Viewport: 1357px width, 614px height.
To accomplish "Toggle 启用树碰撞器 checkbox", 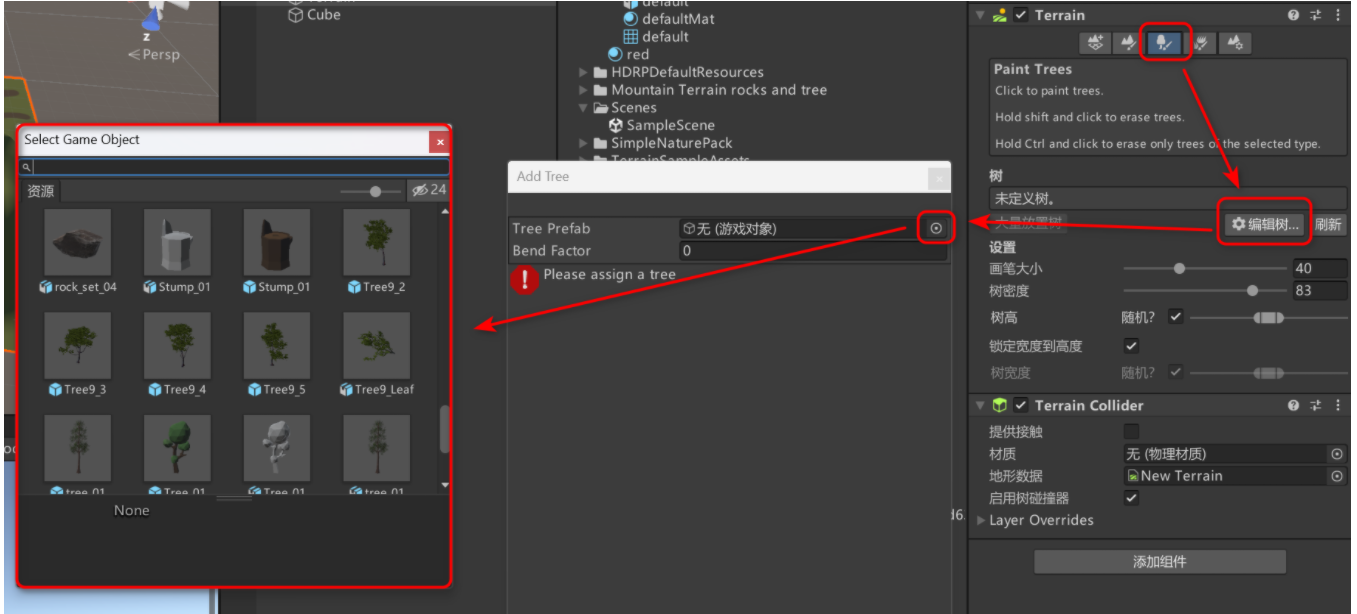I will tap(1131, 498).
